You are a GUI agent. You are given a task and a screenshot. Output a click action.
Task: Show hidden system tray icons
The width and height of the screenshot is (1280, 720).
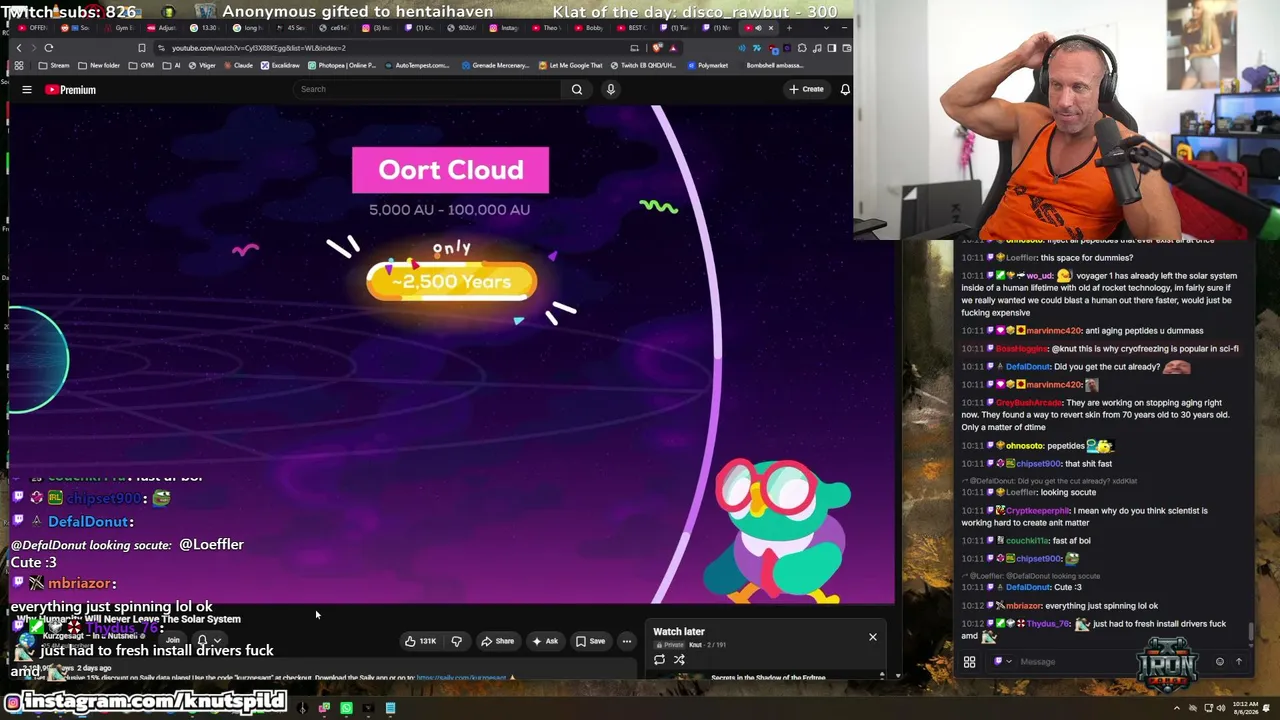1179,709
